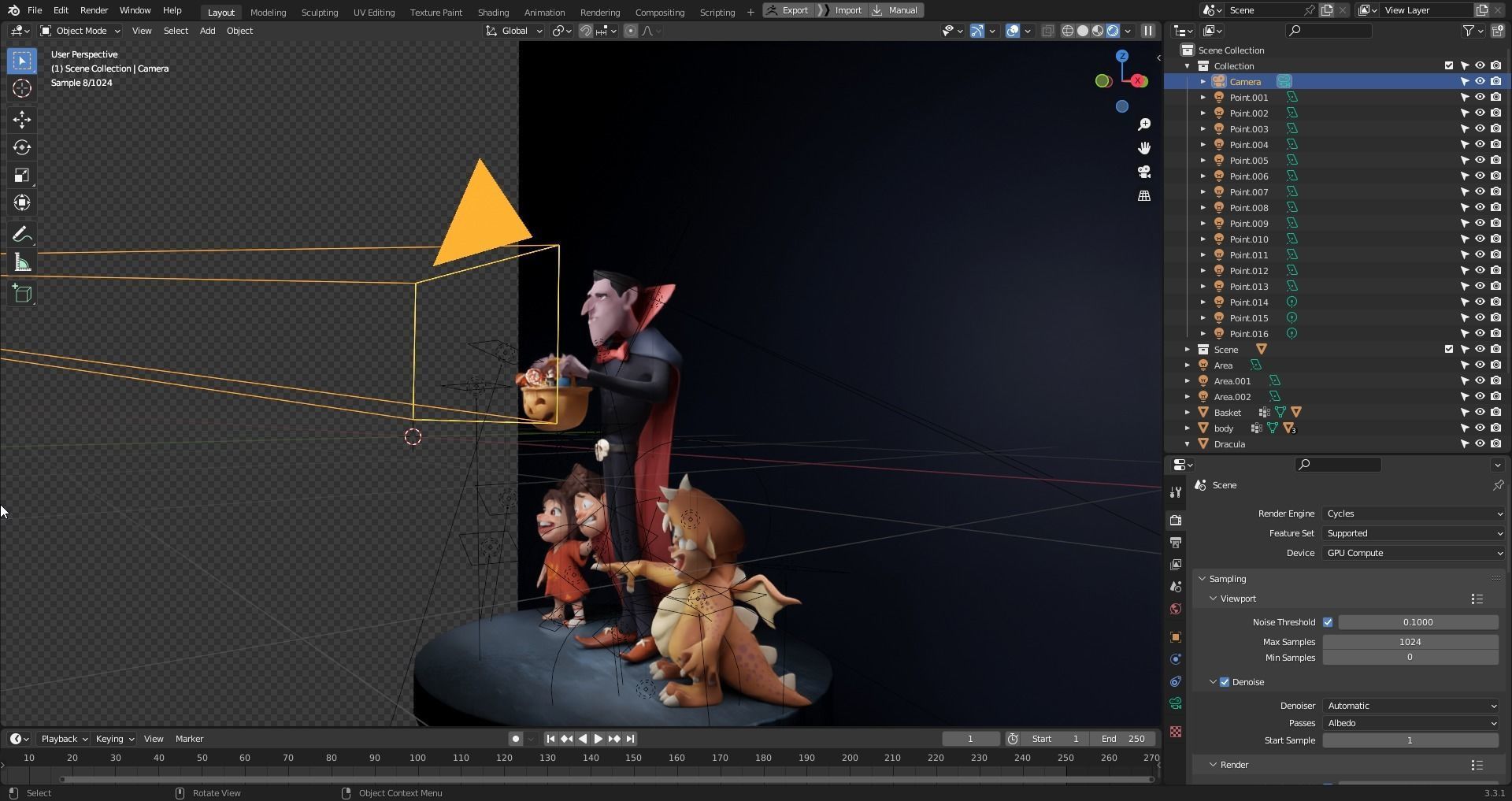Open the Output properties tab
The image size is (1512, 801).
pyautogui.click(x=1176, y=543)
